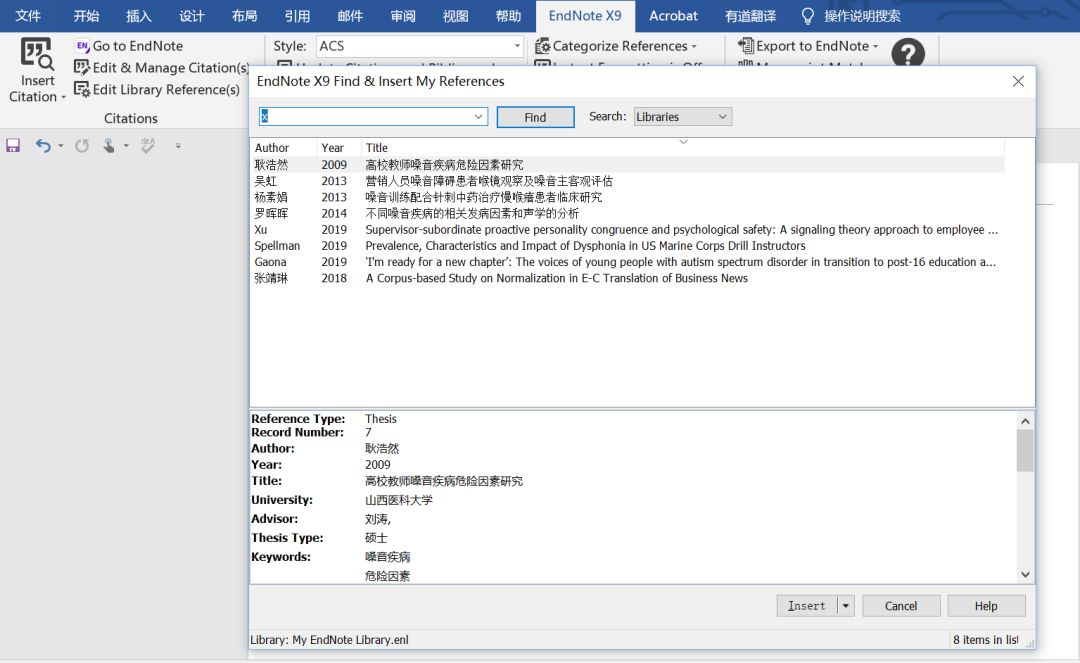This screenshot has height=663, width=1080.
Task: Select the Xu 2019 reference row
Action: tap(627, 229)
